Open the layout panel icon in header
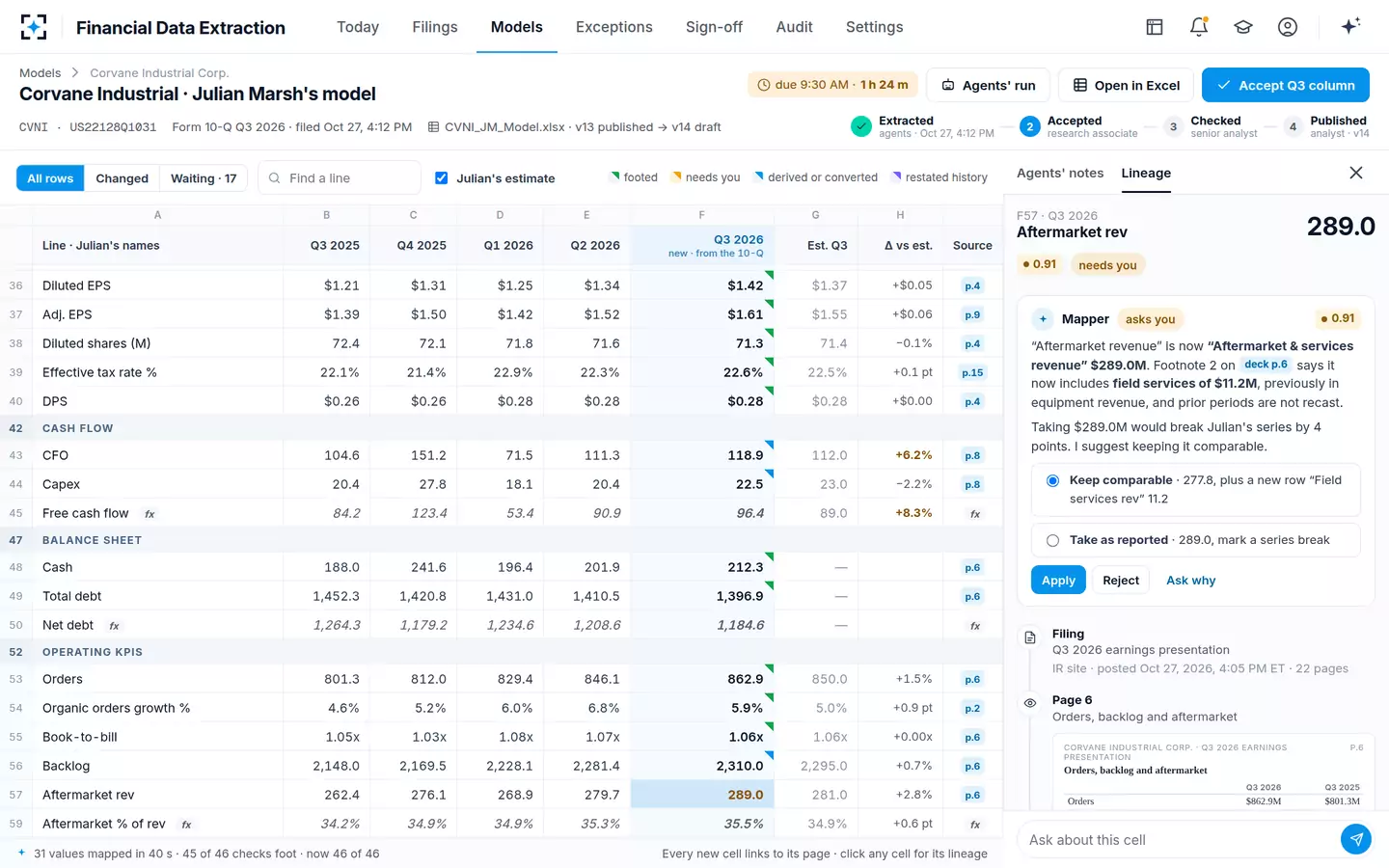The image size is (1389, 868). click(x=1155, y=27)
